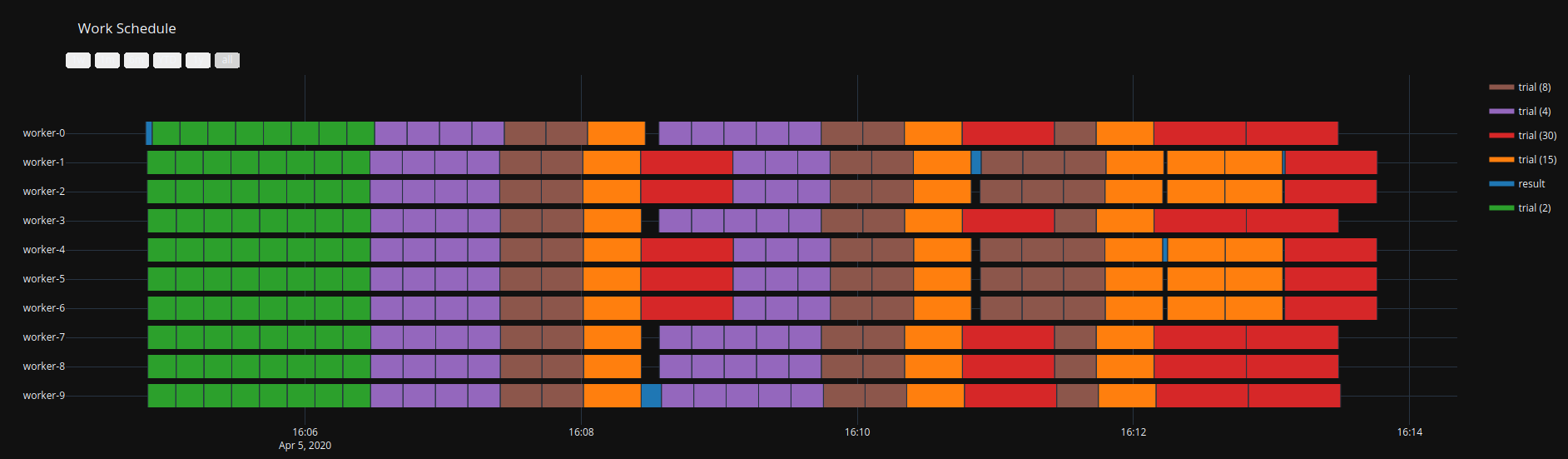1568x459 pixels.
Task: Choose the YTD range selector
Action: click(167, 60)
